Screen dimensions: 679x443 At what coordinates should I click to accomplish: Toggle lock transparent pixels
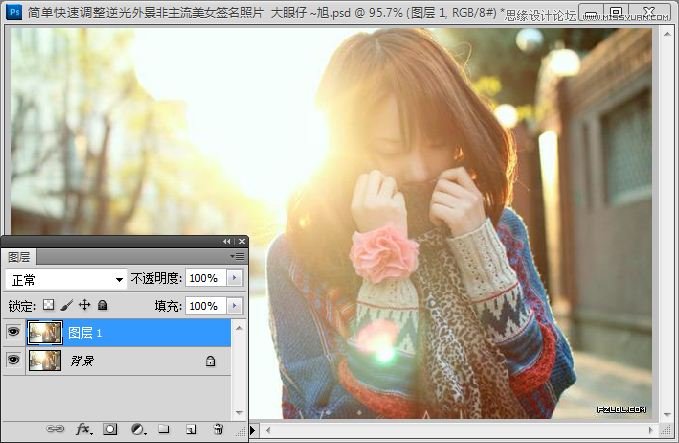tap(48, 305)
